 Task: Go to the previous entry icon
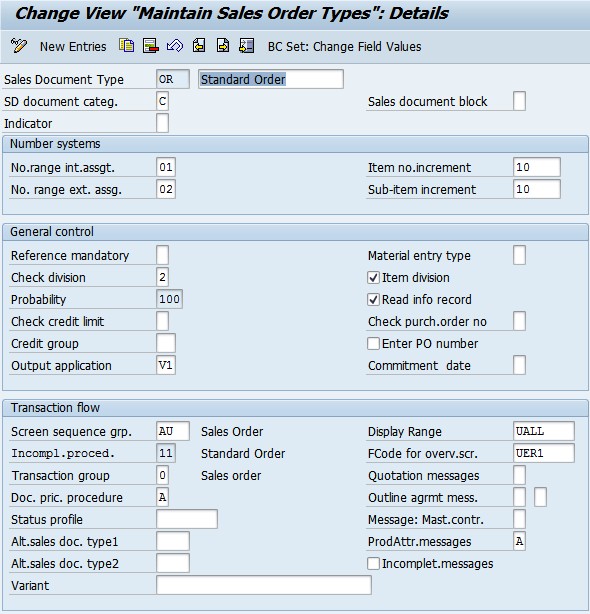(x=199, y=46)
